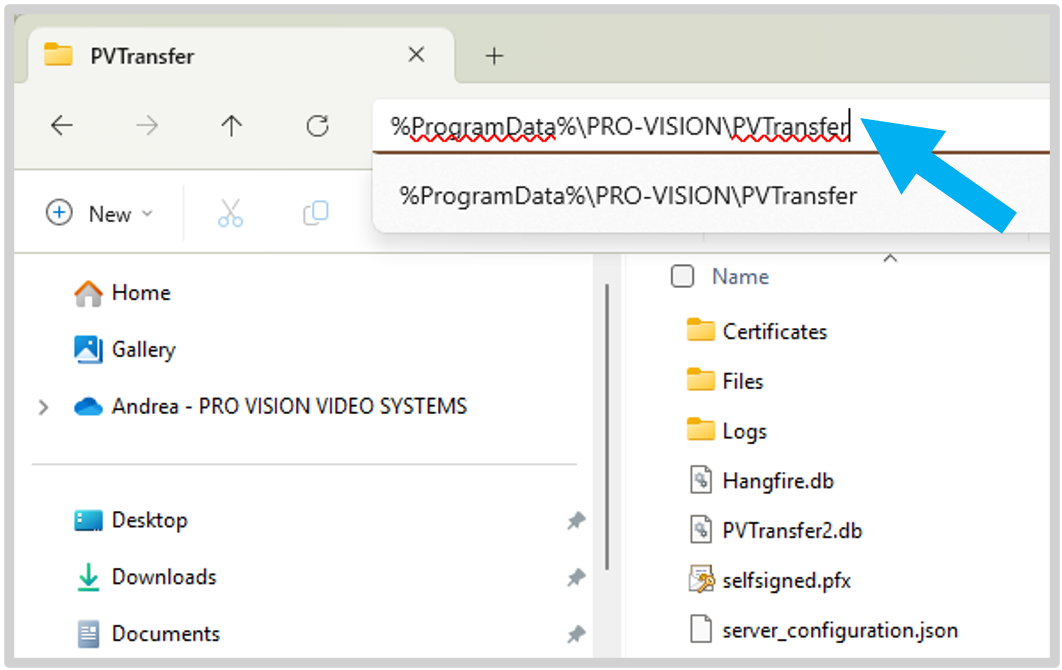Image resolution: width=1062 pixels, height=670 pixels.
Task: Close the PVTransfer tab
Action: point(417,54)
